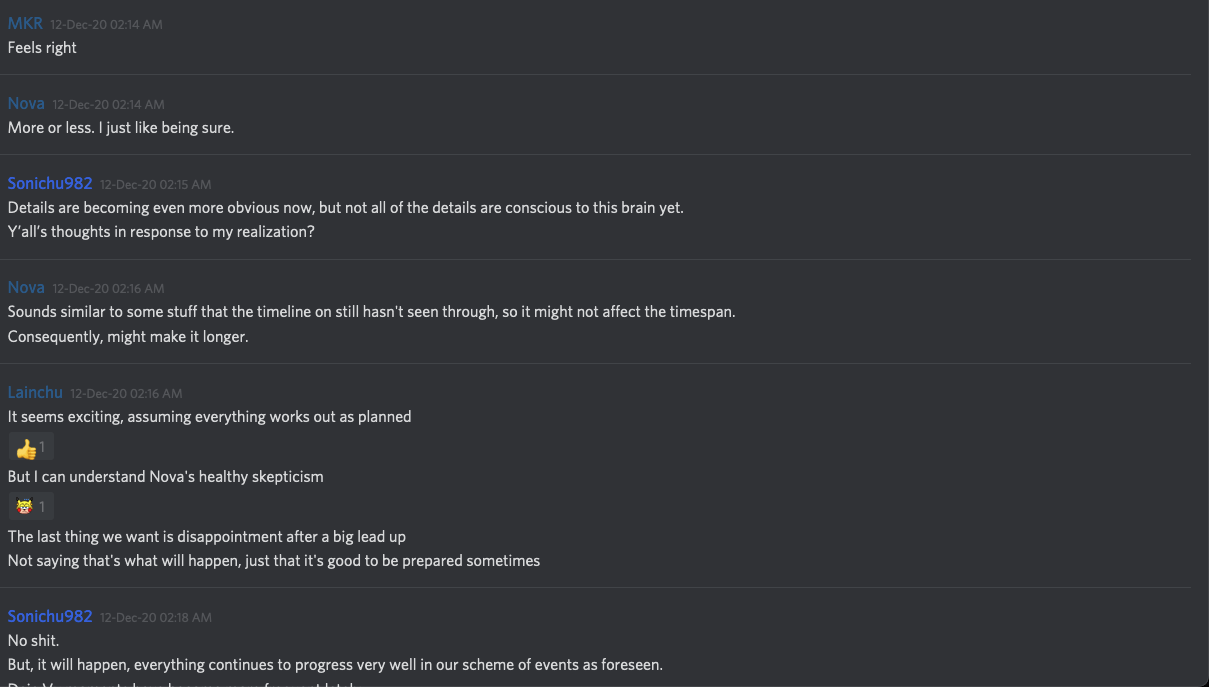Click the 02:15 AM timestamp beside Sonichu982
This screenshot has height=687, width=1209.
coord(155,184)
